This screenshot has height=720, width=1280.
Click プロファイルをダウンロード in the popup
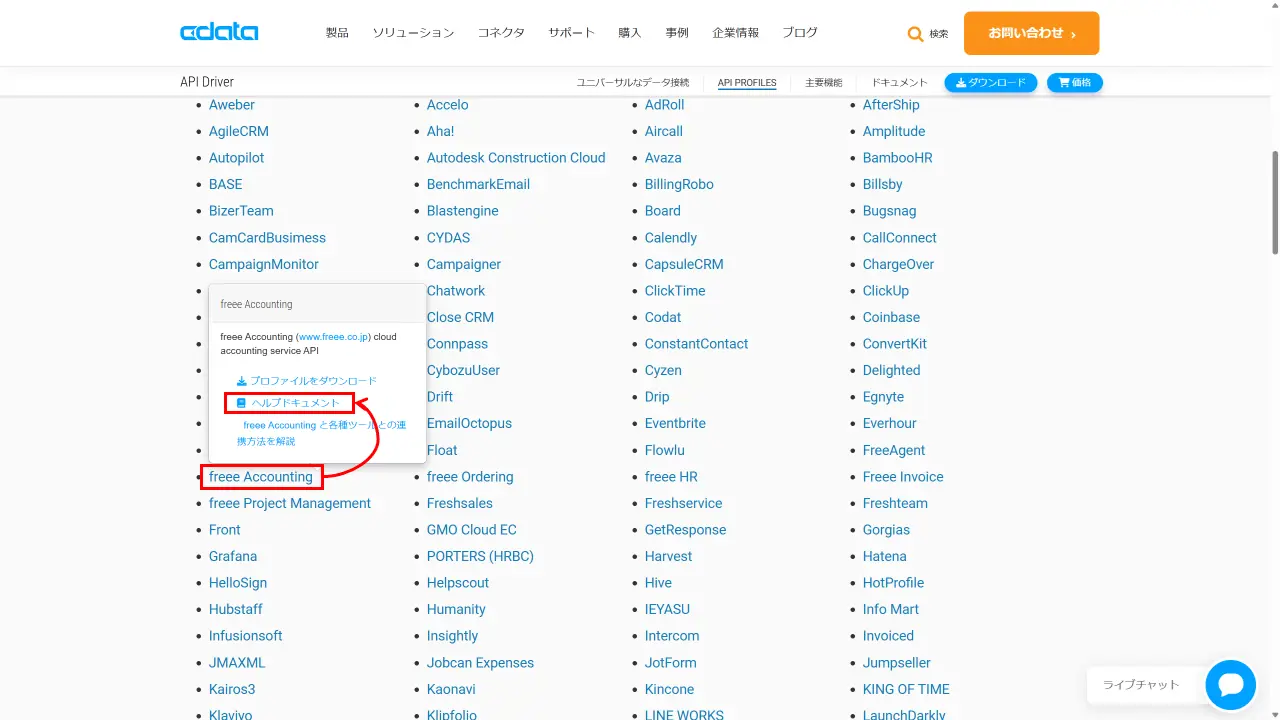(x=313, y=381)
